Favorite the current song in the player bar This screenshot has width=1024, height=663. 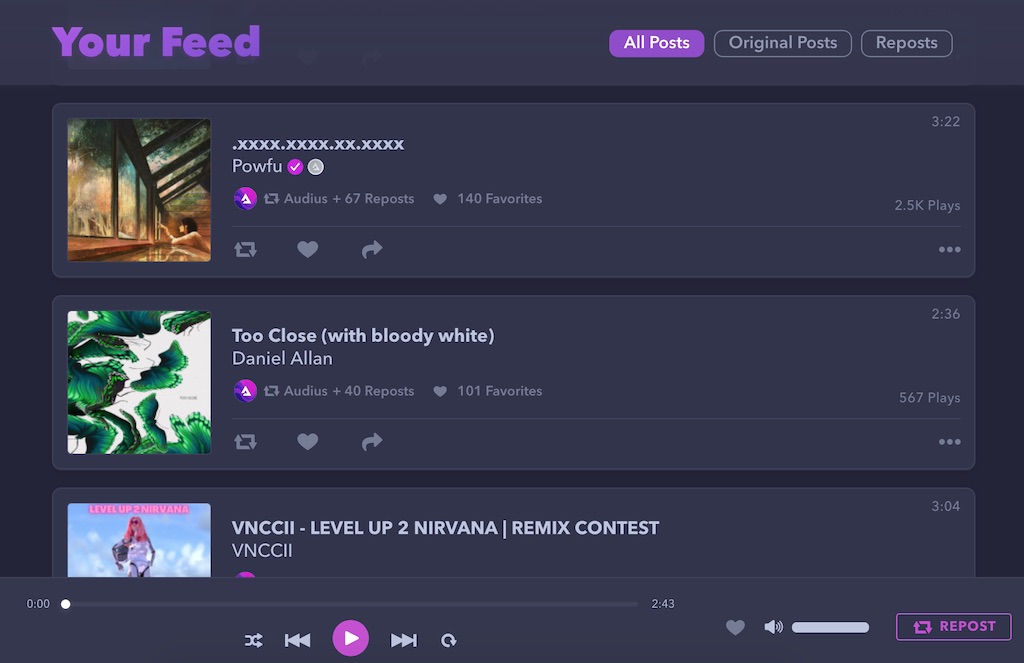[735, 627]
